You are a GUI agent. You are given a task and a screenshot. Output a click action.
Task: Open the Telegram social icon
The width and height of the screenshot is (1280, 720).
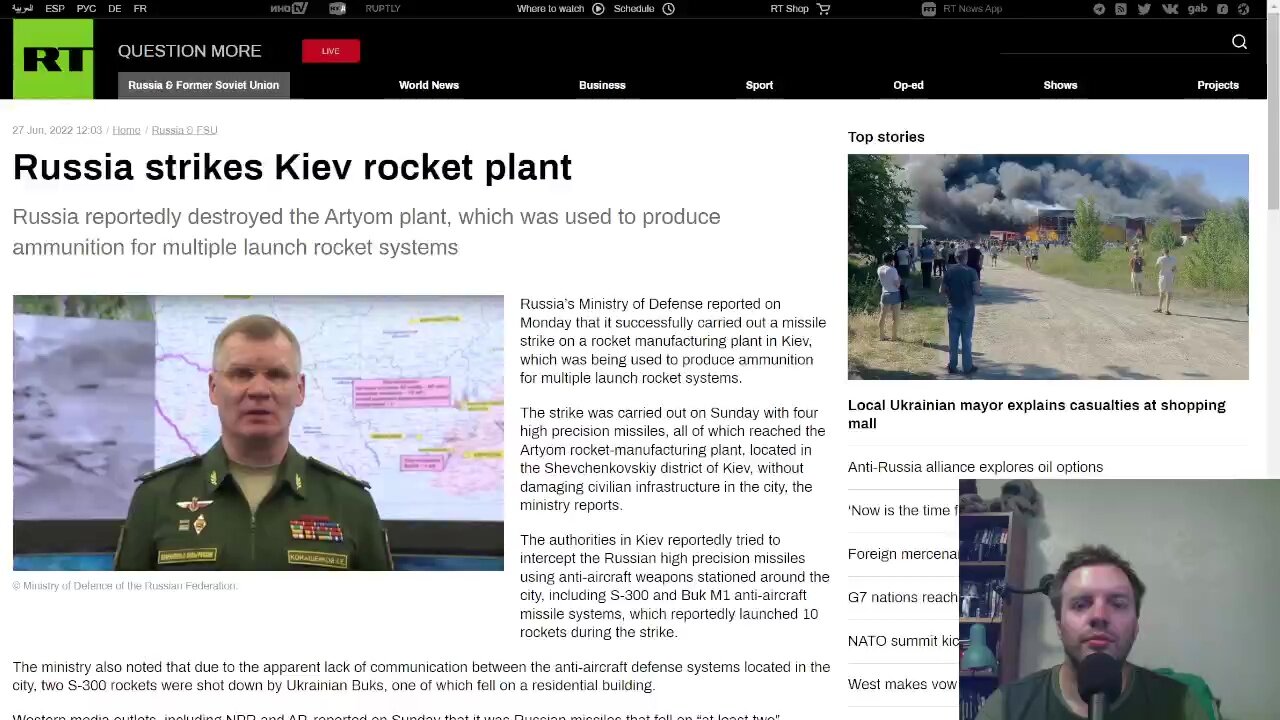[1099, 9]
